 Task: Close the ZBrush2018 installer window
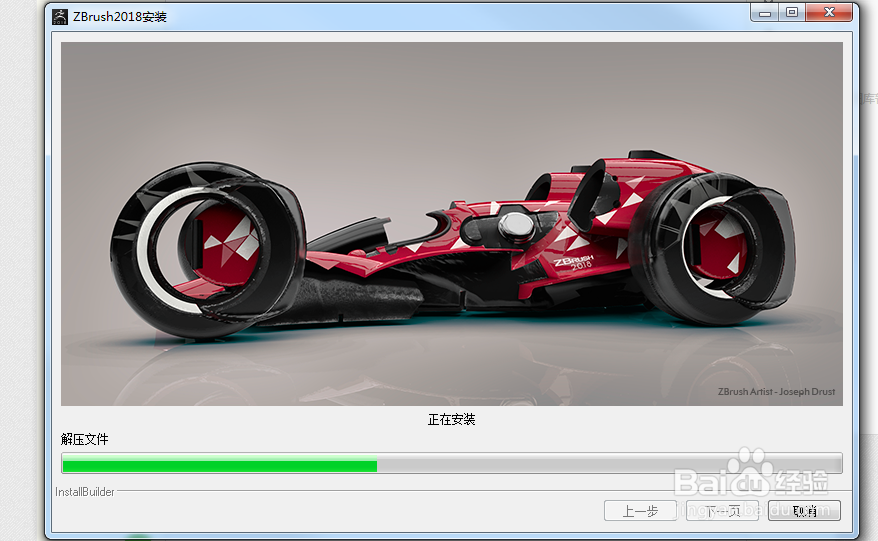click(829, 12)
